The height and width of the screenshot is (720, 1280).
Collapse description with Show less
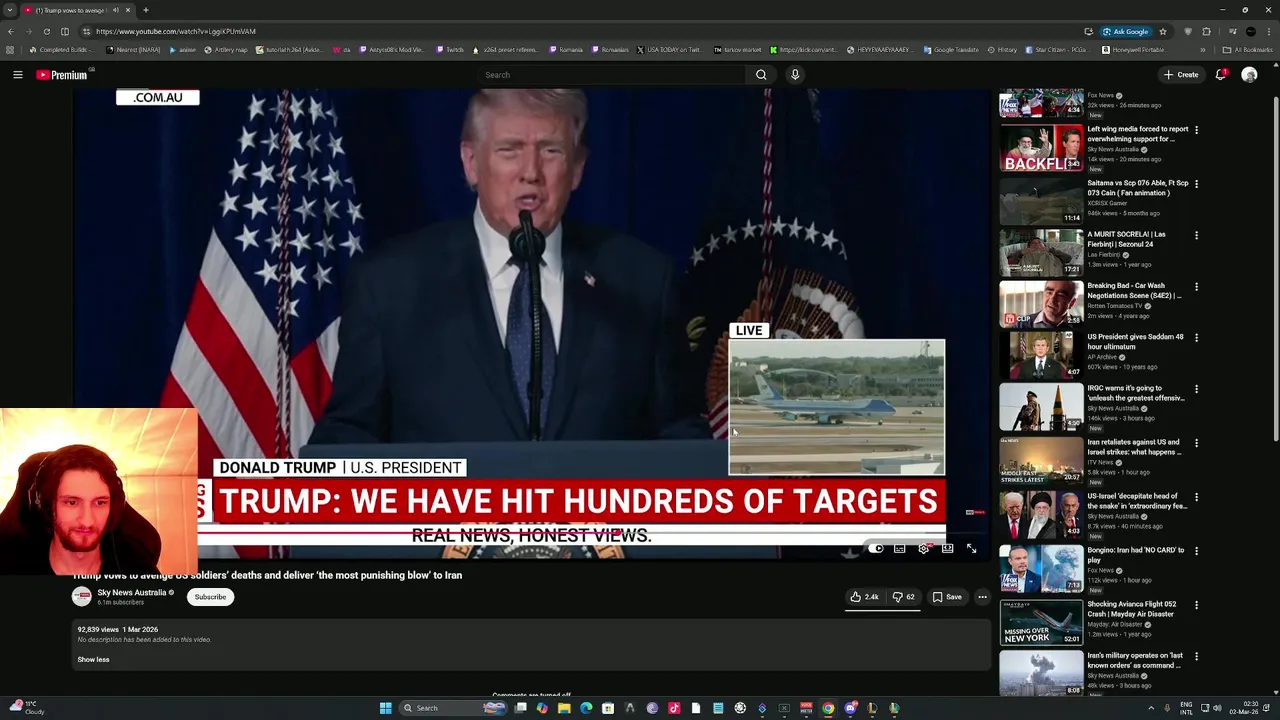(x=93, y=660)
